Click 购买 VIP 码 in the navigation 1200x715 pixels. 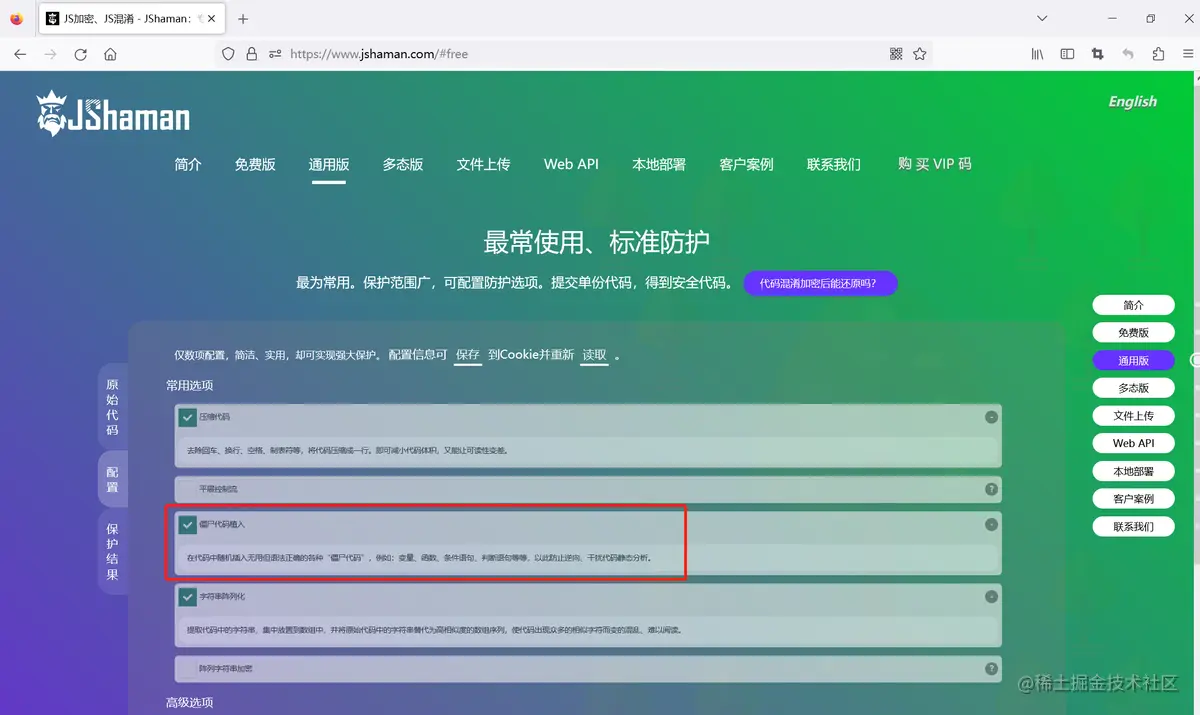[x=934, y=164]
